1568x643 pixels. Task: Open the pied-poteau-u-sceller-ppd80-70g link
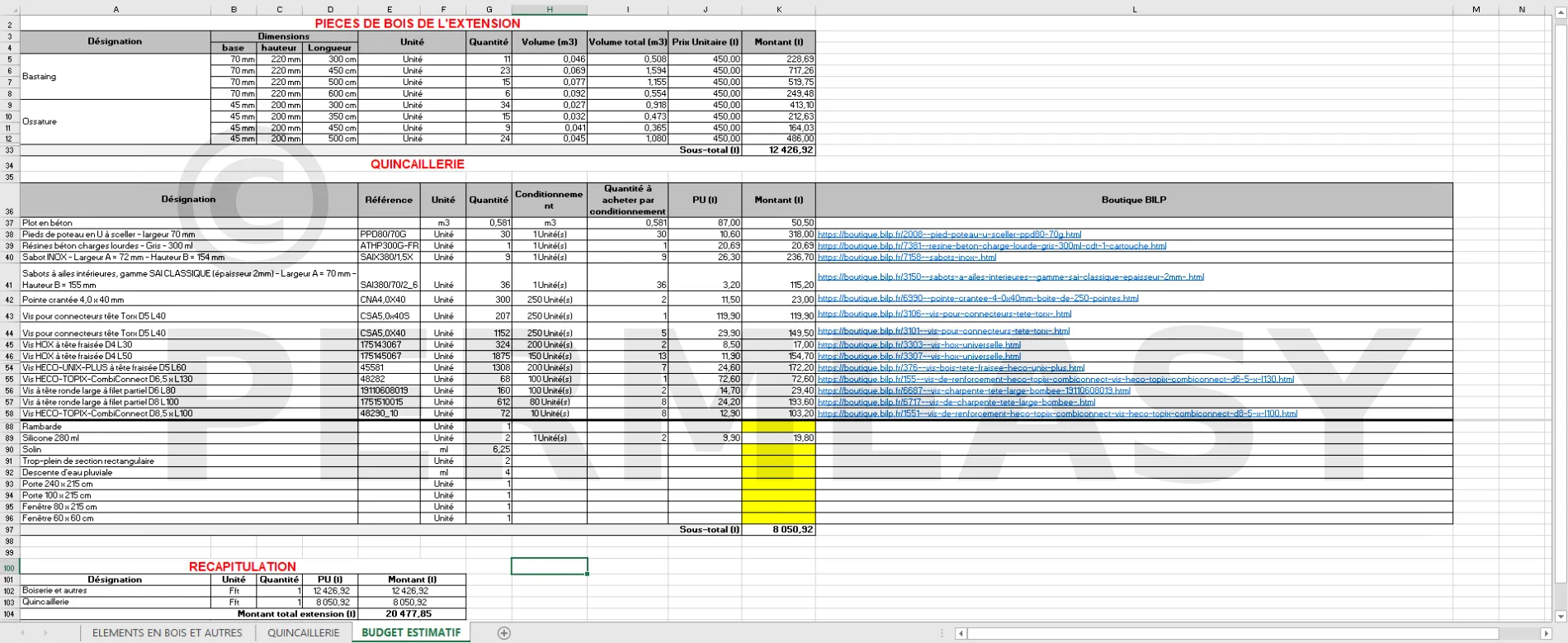pyautogui.click(x=949, y=234)
